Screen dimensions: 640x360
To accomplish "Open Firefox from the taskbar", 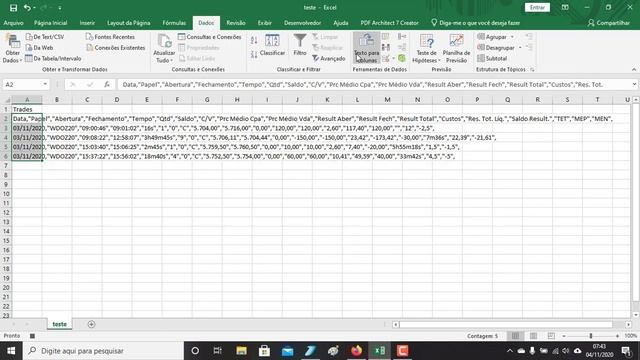I will 356,351.
